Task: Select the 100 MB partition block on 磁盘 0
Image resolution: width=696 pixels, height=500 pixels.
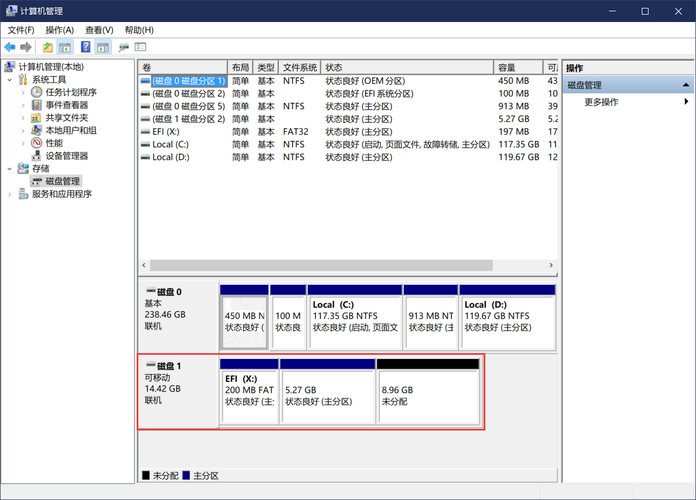Action: point(288,317)
